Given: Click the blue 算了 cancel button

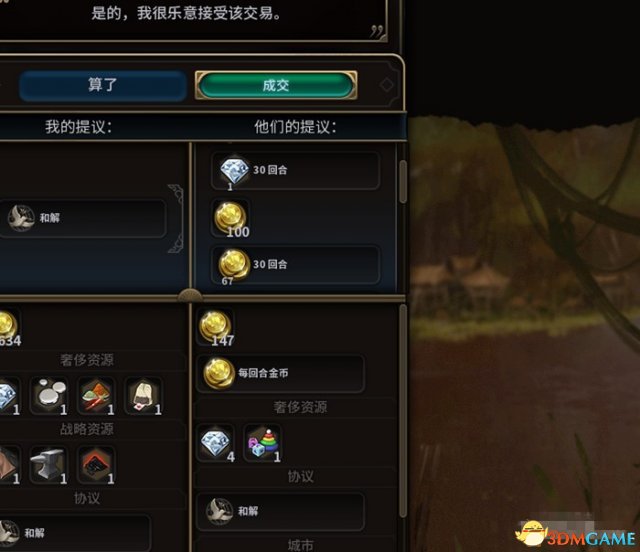Looking at the screenshot, I should (102, 85).
